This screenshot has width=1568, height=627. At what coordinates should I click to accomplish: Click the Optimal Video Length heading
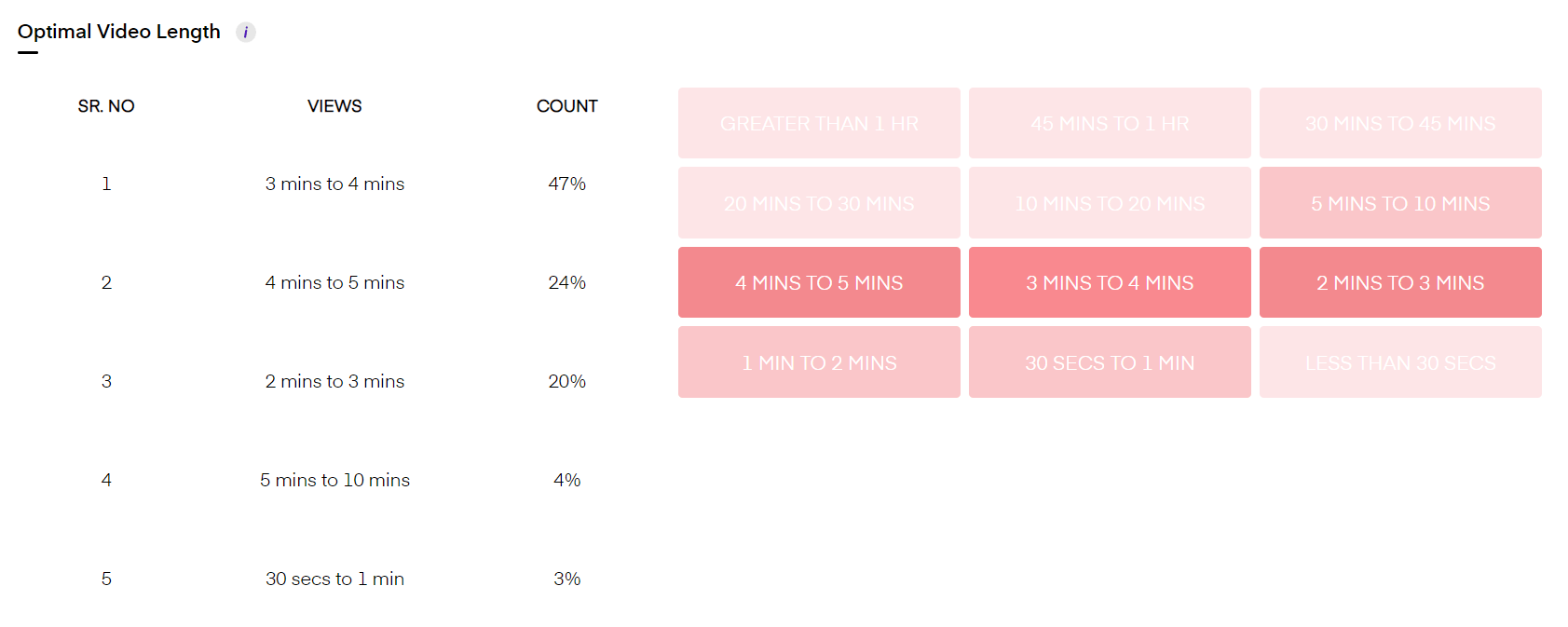(118, 31)
